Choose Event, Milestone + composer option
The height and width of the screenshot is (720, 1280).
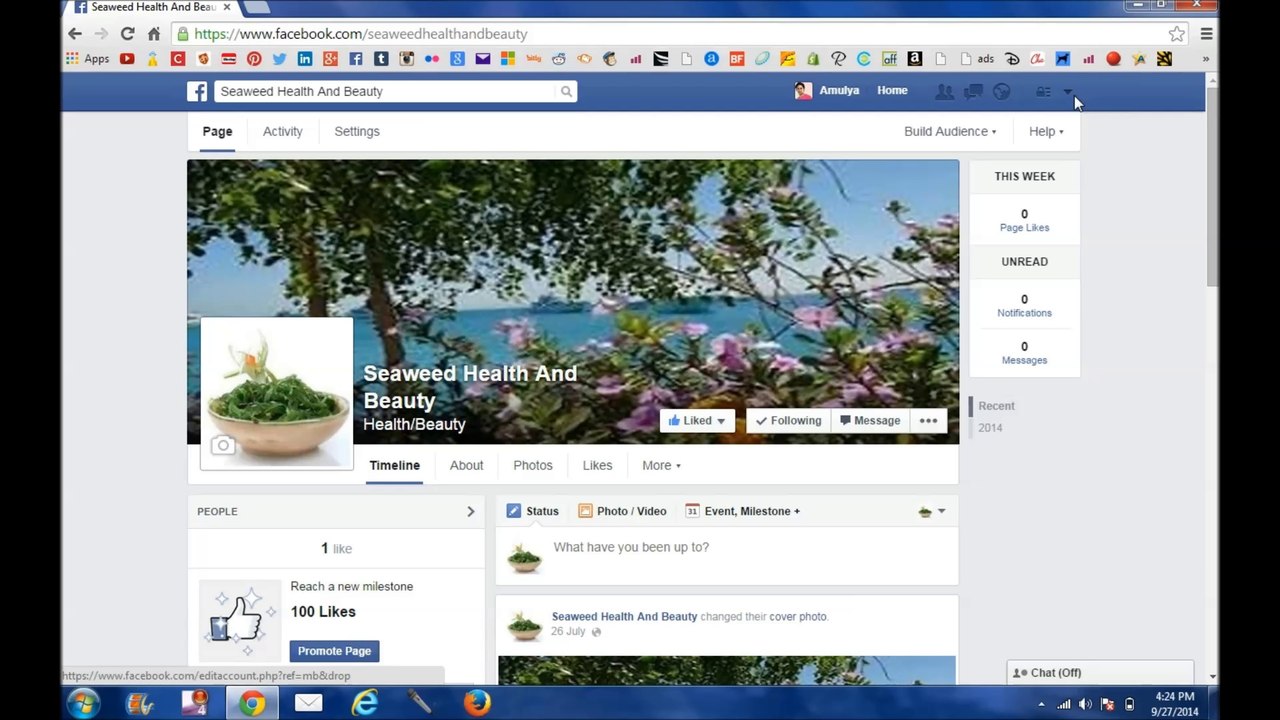click(x=742, y=511)
